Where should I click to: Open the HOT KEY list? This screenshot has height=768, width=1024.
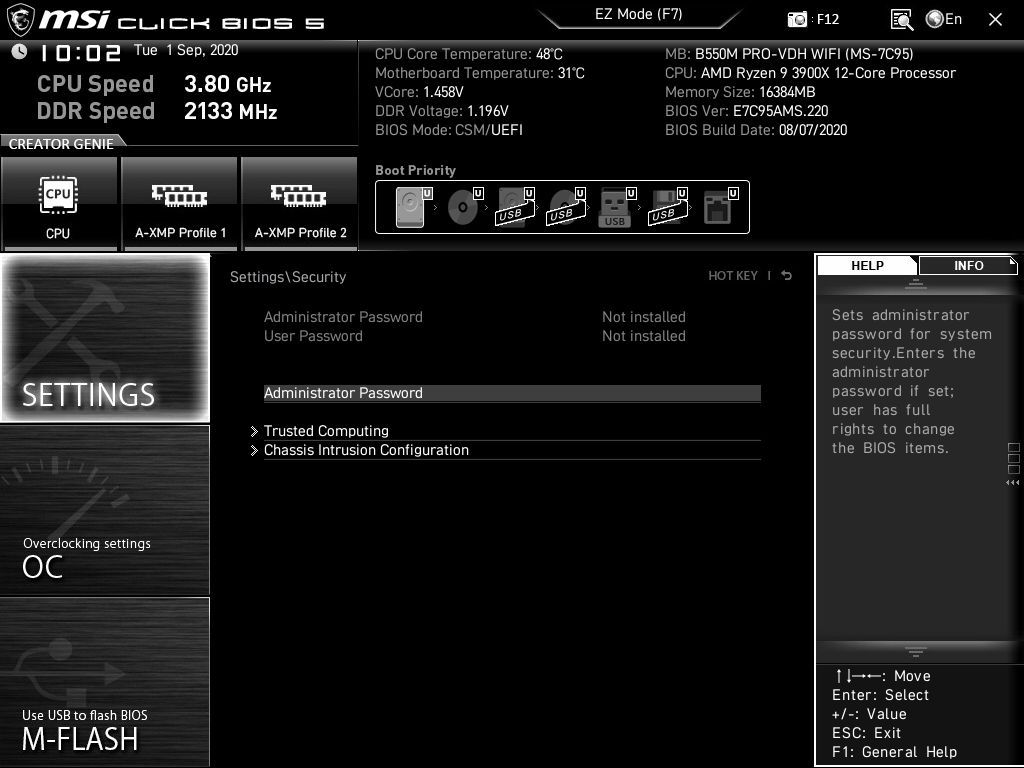(x=733, y=276)
